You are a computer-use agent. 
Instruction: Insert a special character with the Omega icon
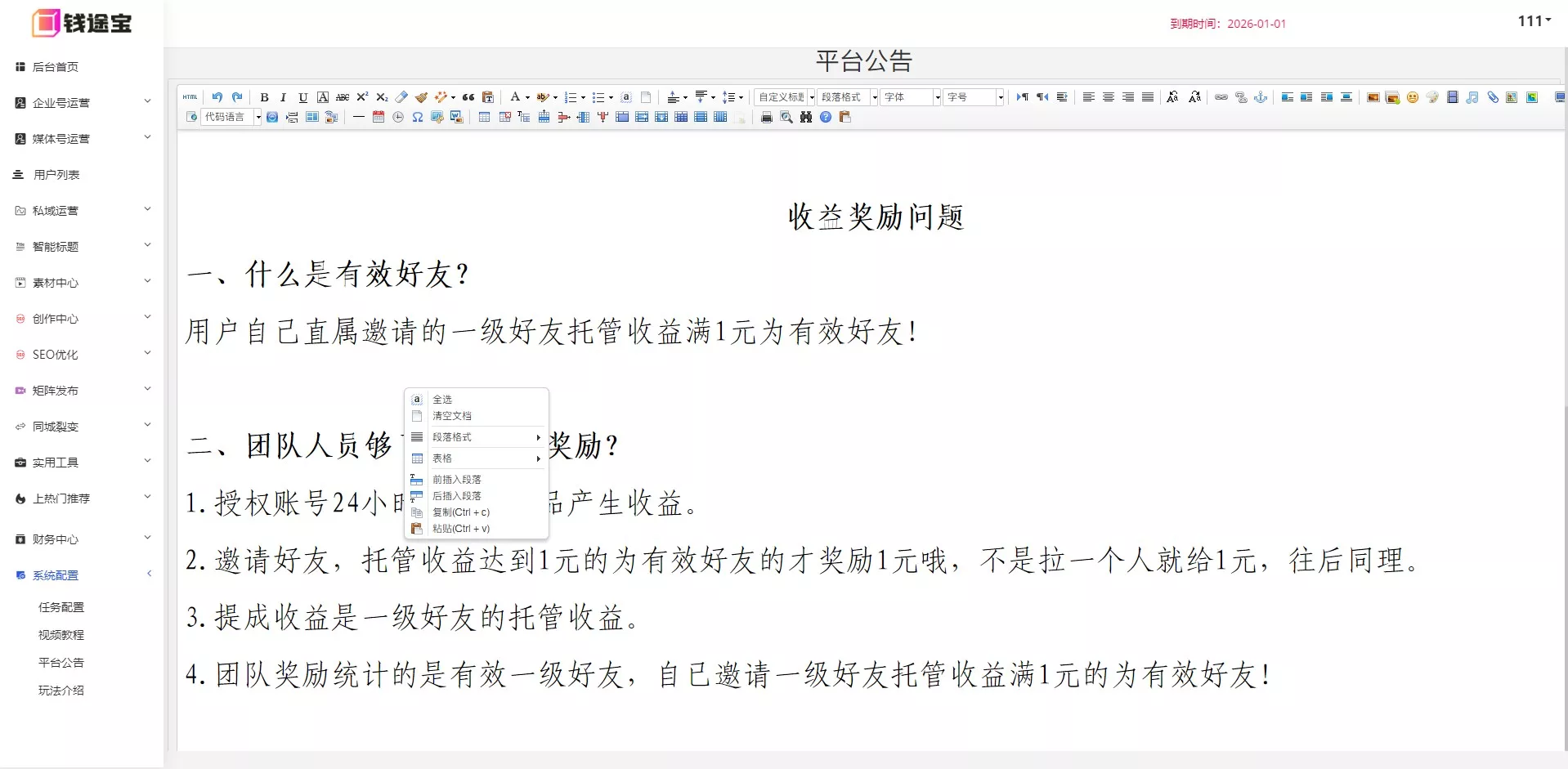click(x=419, y=117)
